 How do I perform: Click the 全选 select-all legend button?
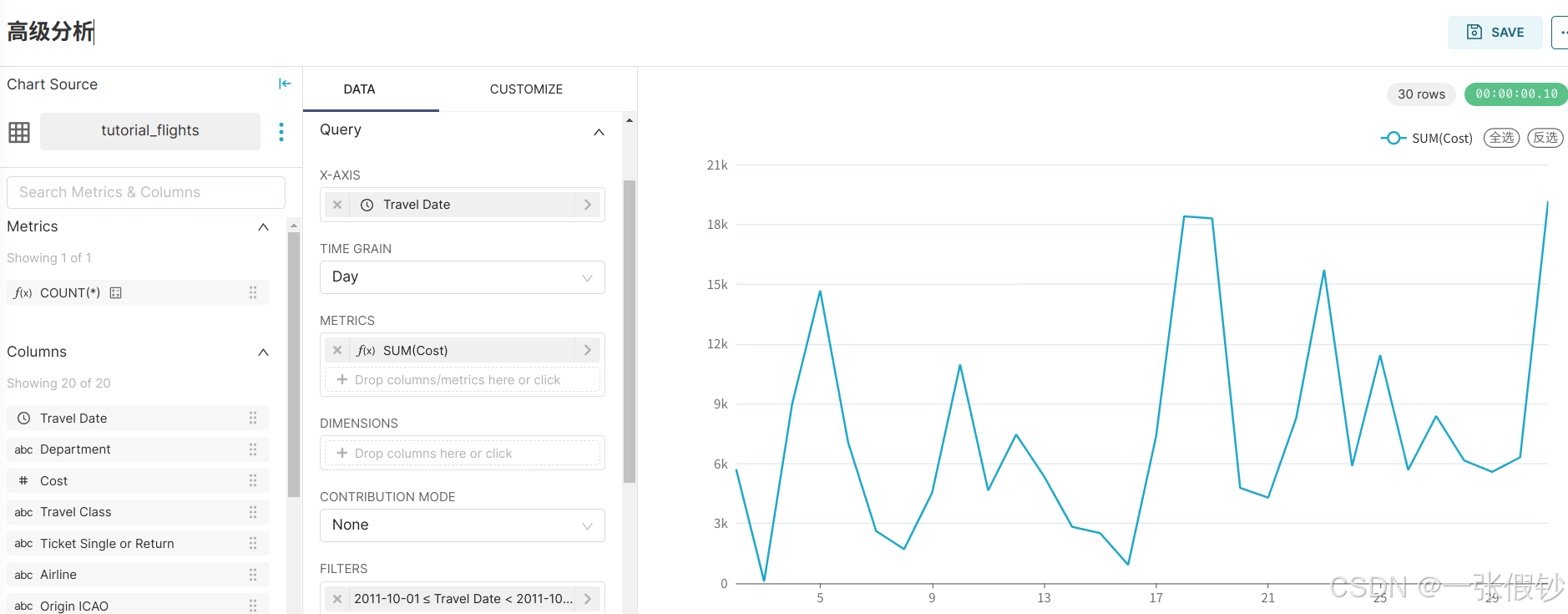click(1501, 138)
